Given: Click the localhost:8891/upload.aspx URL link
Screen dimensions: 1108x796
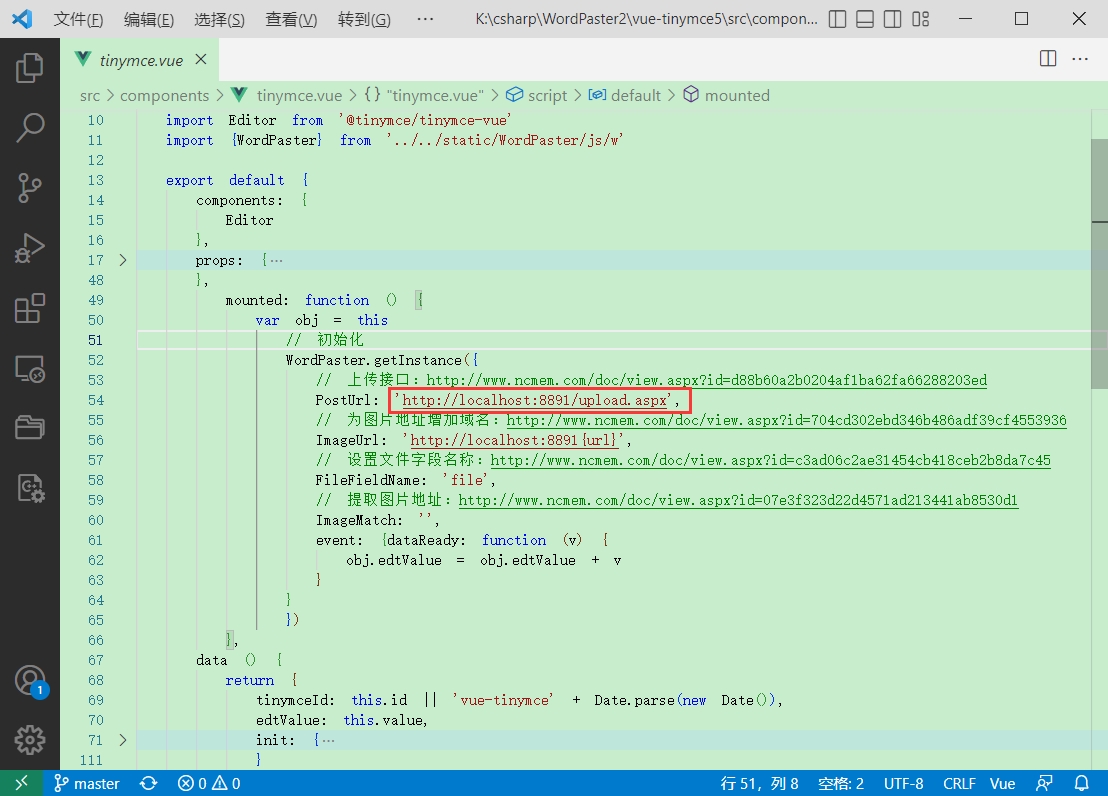Looking at the screenshot, I should click(534, 400).
